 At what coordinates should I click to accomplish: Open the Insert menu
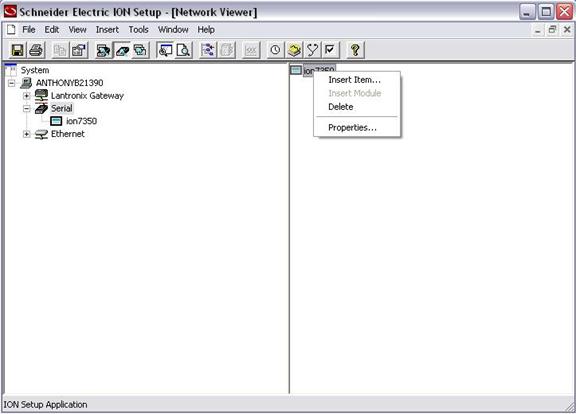[107, 30]
